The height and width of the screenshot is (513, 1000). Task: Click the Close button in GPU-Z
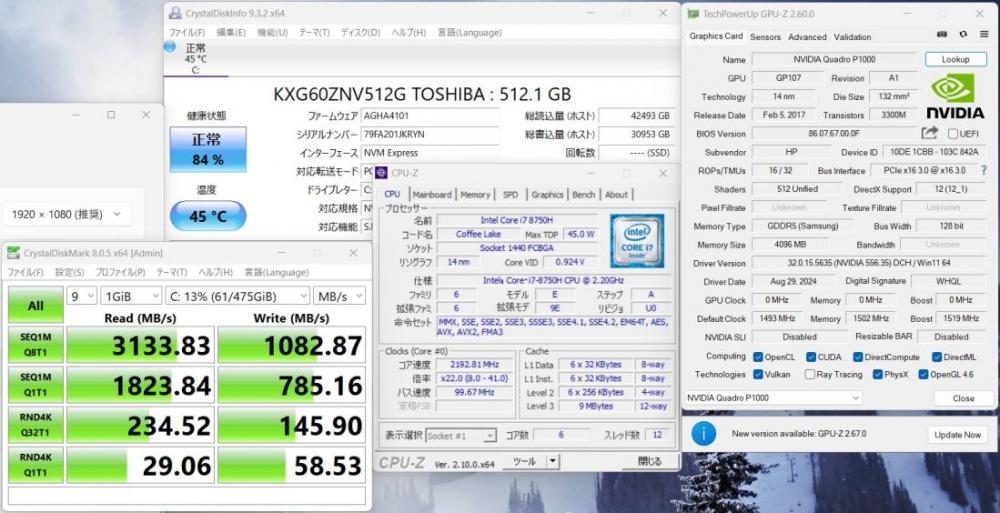point(964,398)
